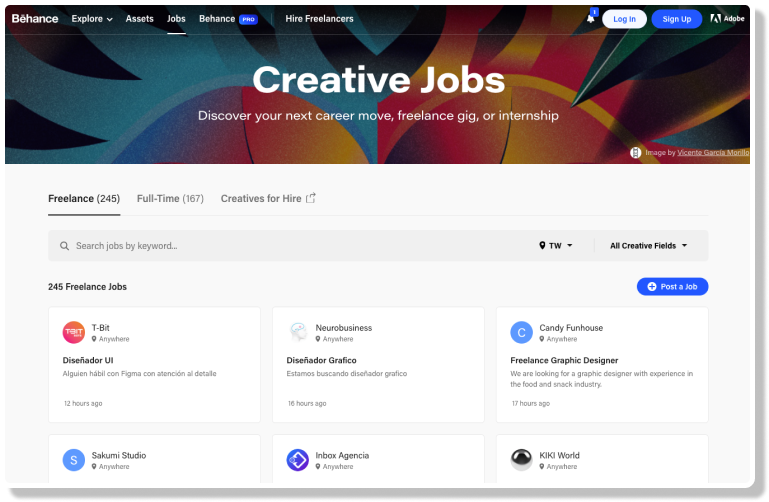769x502 pixels.
Task: Click the Sakumi Studio avatar icon
Action: coord(74,460)
